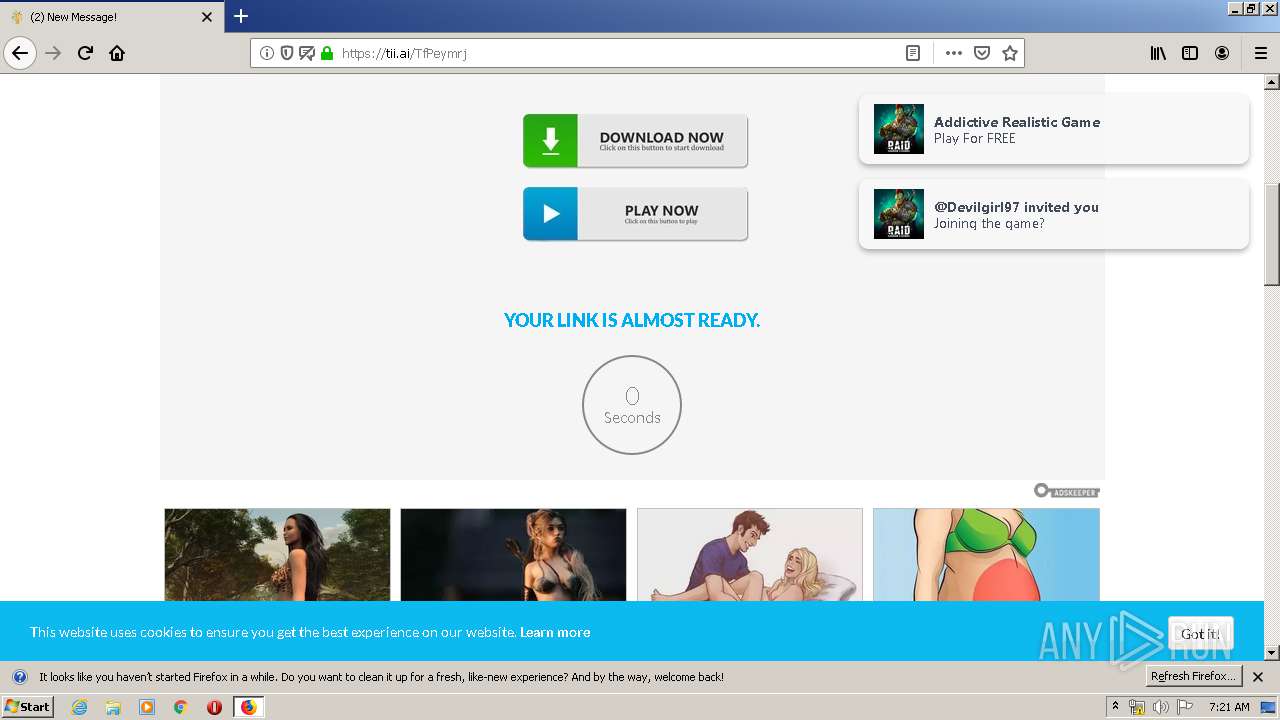Show site information icon in address bar

click(x=267, y=53)
